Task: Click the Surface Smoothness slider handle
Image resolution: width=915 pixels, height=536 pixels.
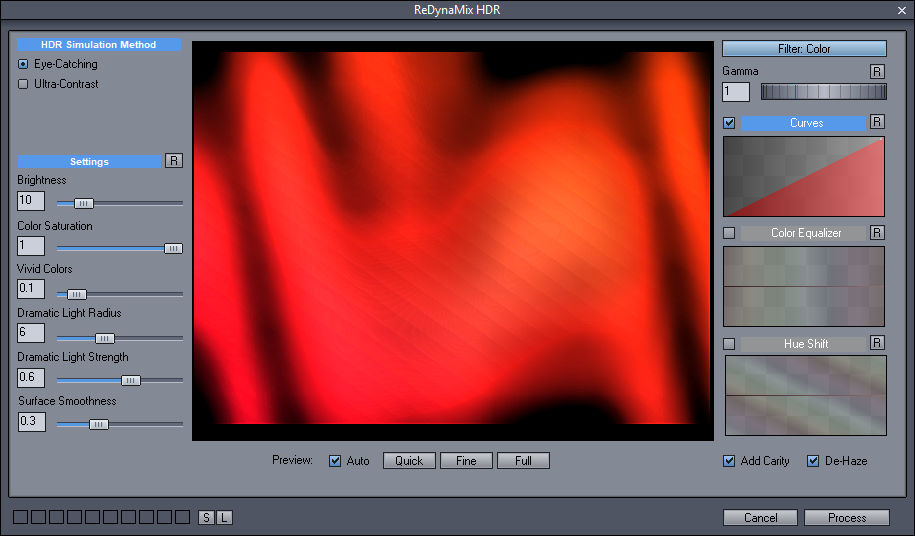Action: (99, 424)
